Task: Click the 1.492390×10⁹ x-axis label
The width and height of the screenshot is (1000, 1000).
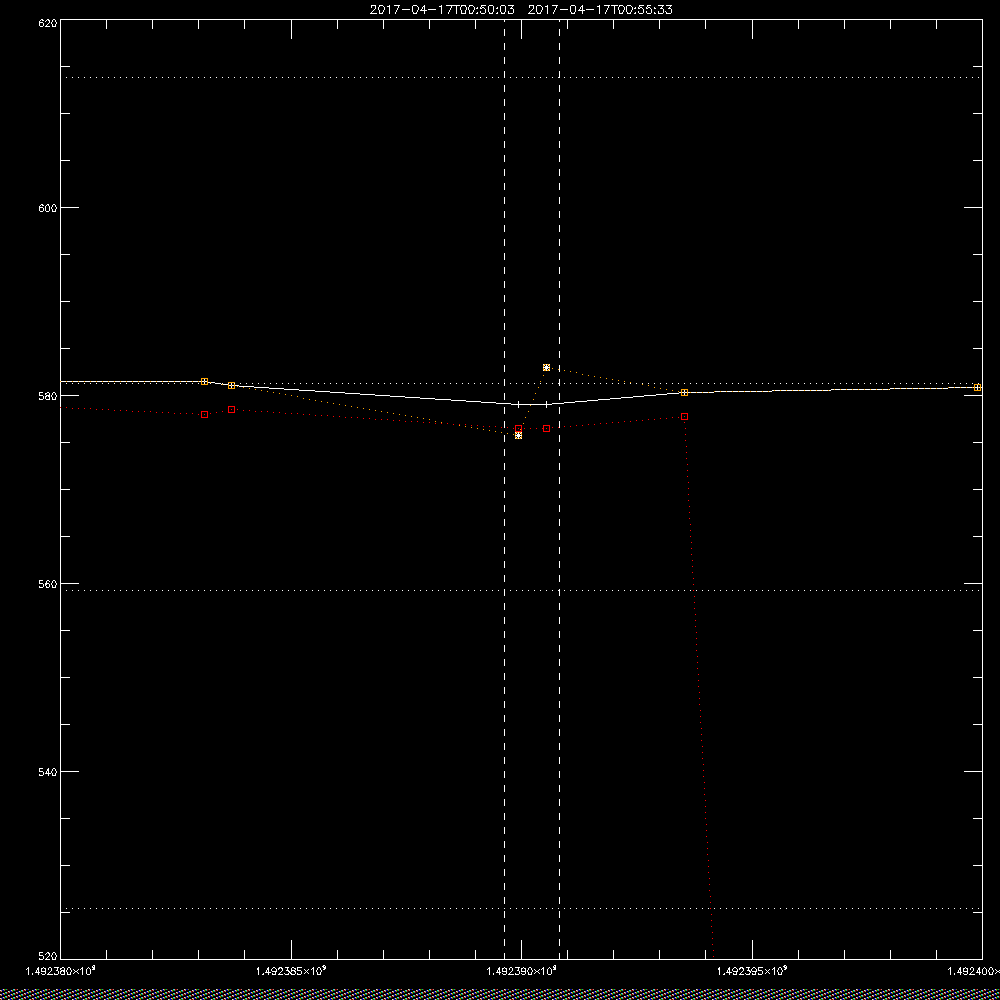Action: [x=522, y=971]
